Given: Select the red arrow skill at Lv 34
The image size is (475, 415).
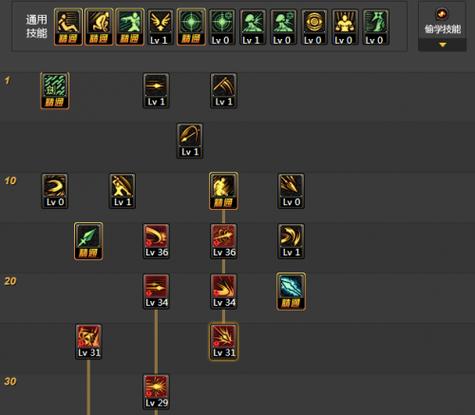Looking at the screenshot, I should tap(156, 292).
